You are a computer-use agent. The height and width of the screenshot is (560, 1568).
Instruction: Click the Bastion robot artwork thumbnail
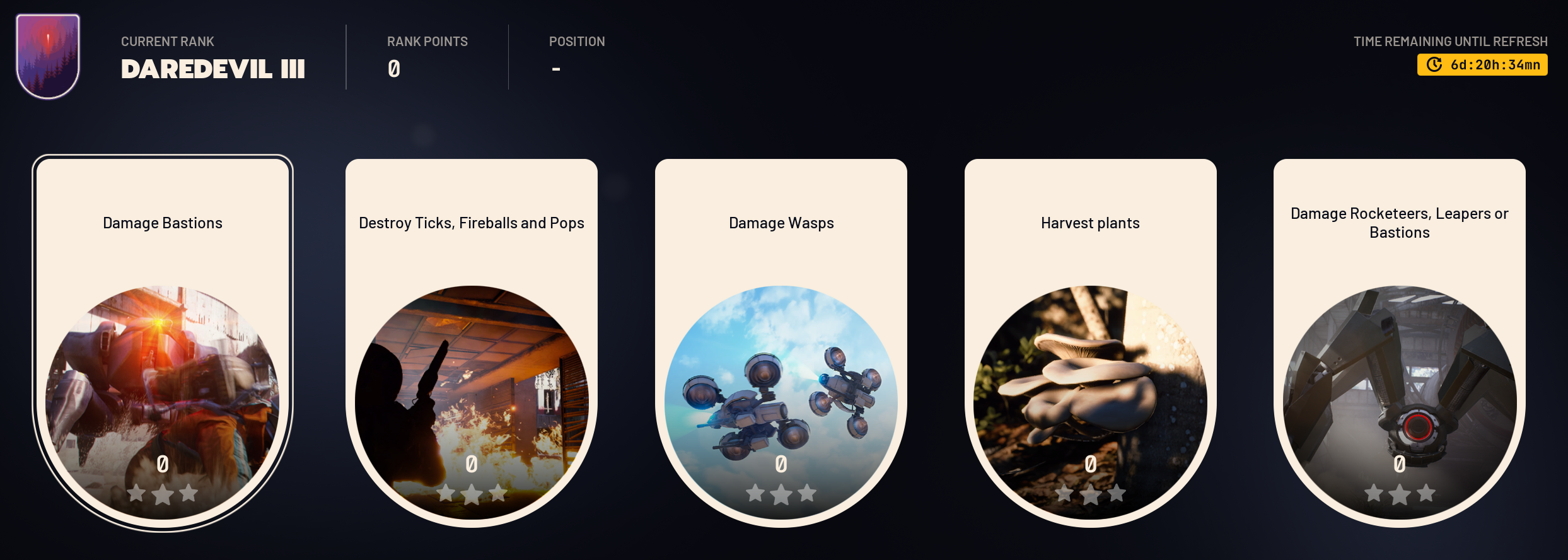pyautogui.click(x=163, y=402)
